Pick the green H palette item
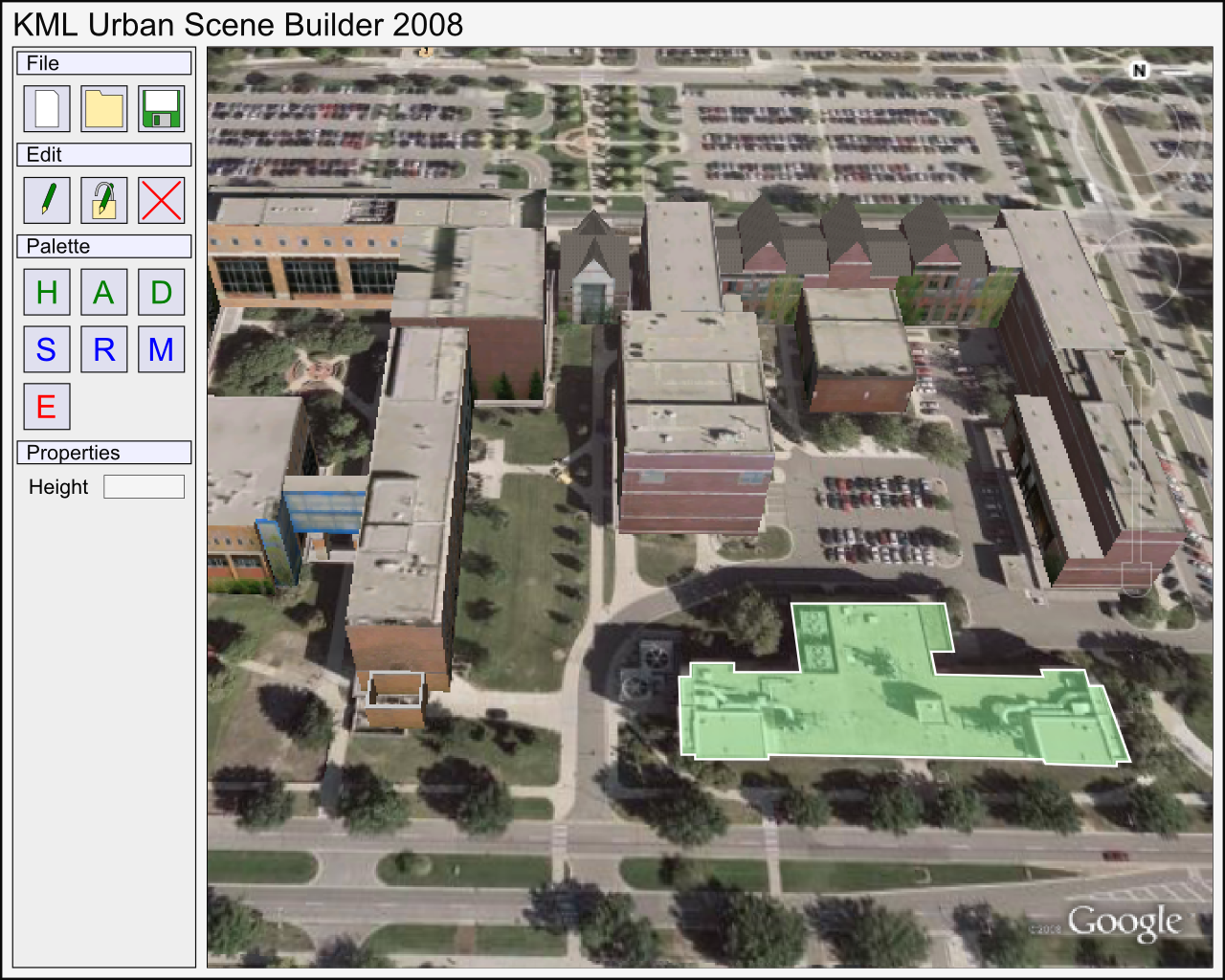This screenshot has height=980, width=1225. click(x=47, y=292)
